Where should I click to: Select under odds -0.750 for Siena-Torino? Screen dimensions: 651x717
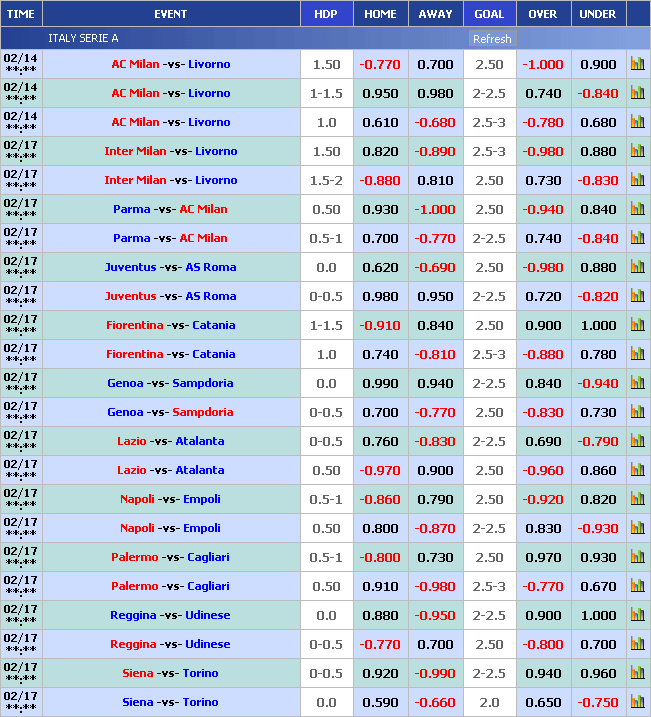[598, 702]
